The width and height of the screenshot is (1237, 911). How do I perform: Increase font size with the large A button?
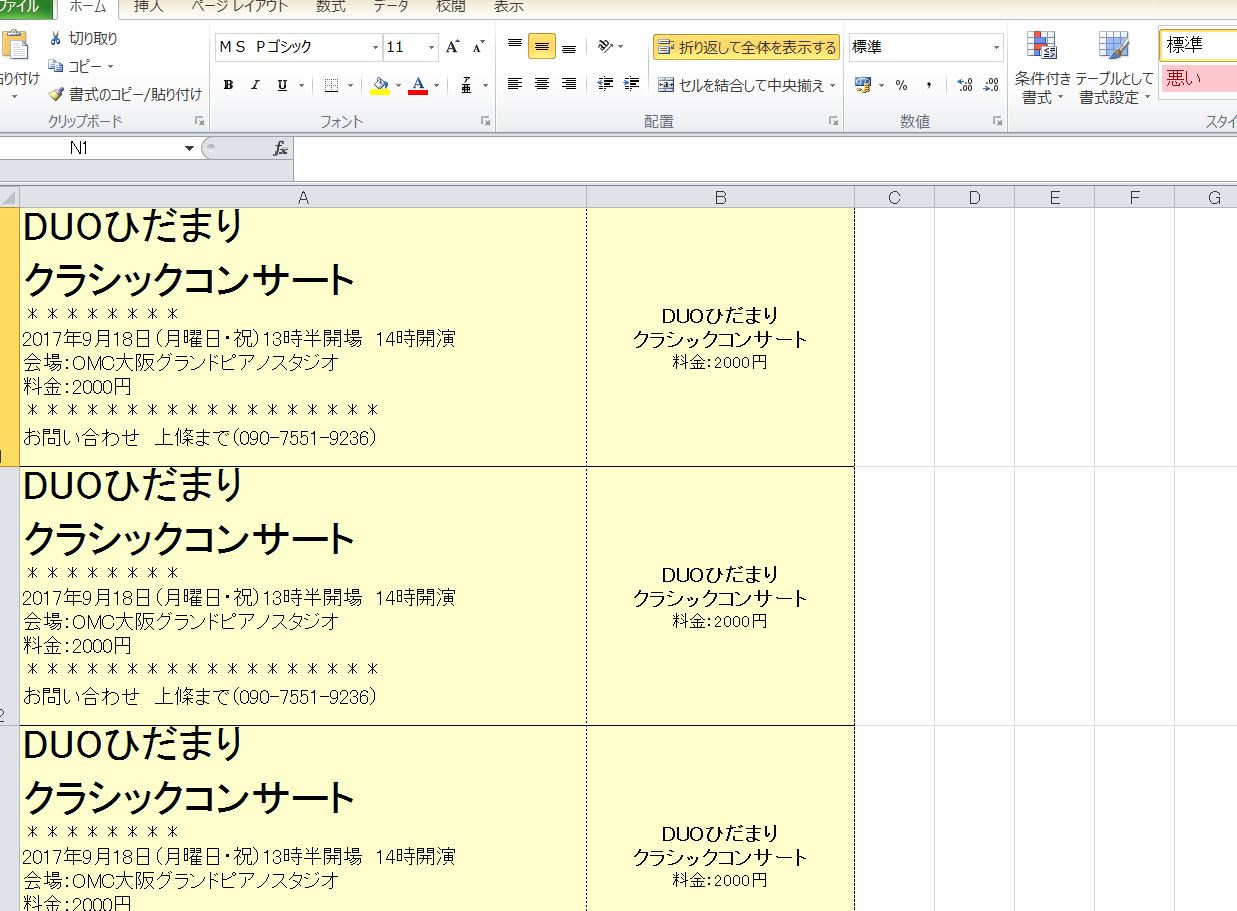point(453,47)
